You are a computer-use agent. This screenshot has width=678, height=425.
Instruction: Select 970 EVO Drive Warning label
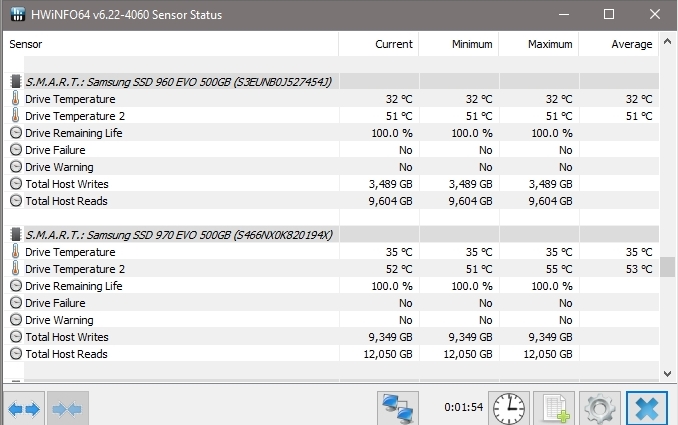point(59,320)
